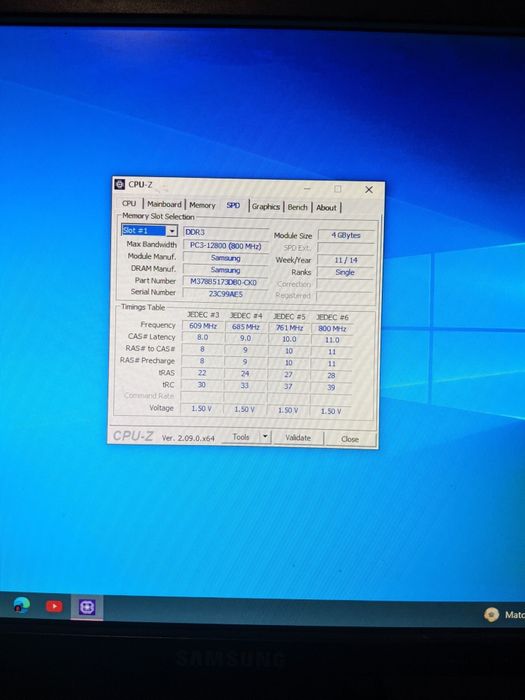Click the JEDEC #4 column header
525x700 pixels.
246,316
